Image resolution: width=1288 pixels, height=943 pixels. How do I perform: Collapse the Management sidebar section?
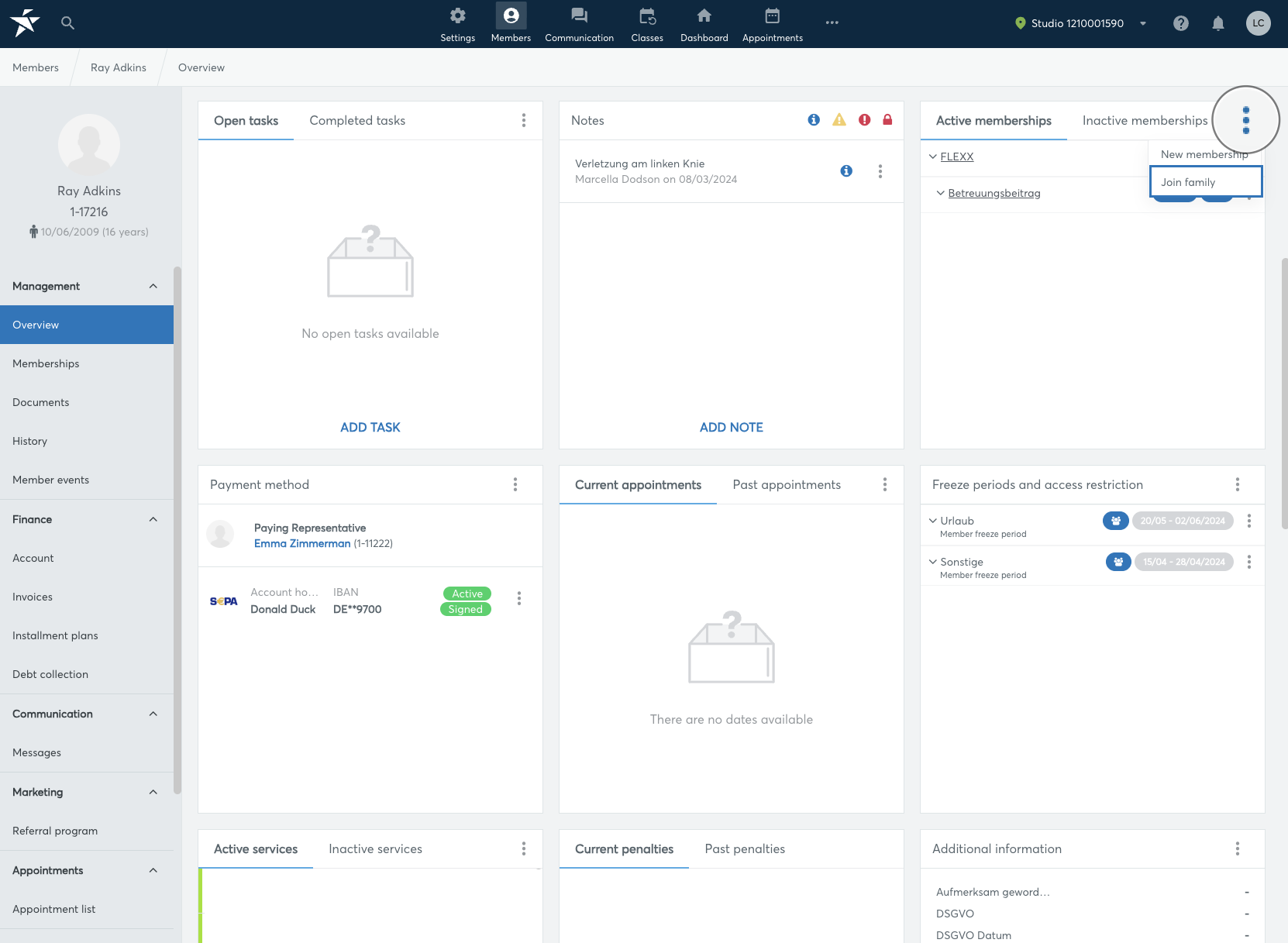coord(153,286)
